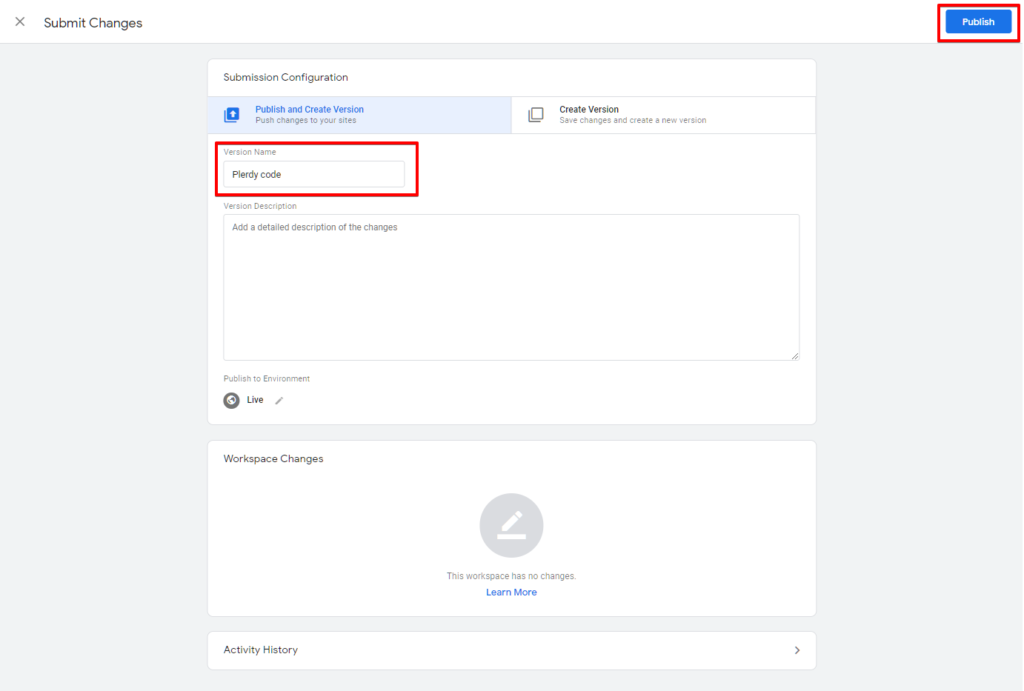Close the Submit Changes dialog
The height and width of the screenshot is (691, 1024).
coord(20,22)
